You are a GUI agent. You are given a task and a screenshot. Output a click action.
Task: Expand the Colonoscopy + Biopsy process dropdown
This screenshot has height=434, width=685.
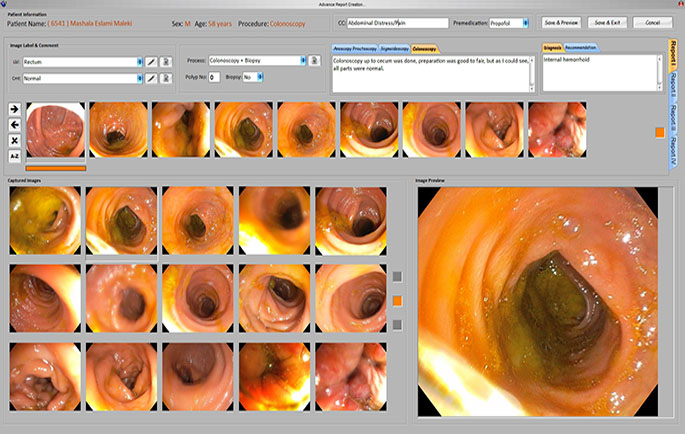(x=301, y=61)
